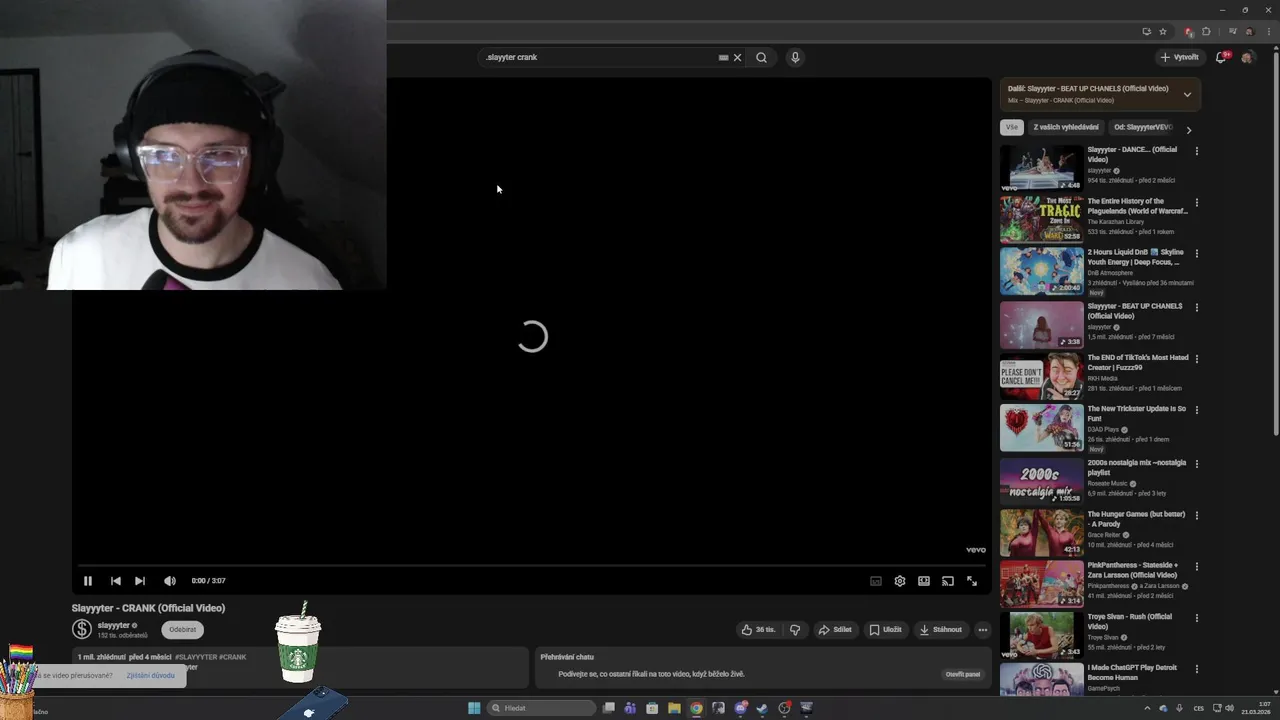Screen dimensions: 1280x720
Task: Open Slayyyter - DANCE... video thumbnail
Action: point(1042,168)
